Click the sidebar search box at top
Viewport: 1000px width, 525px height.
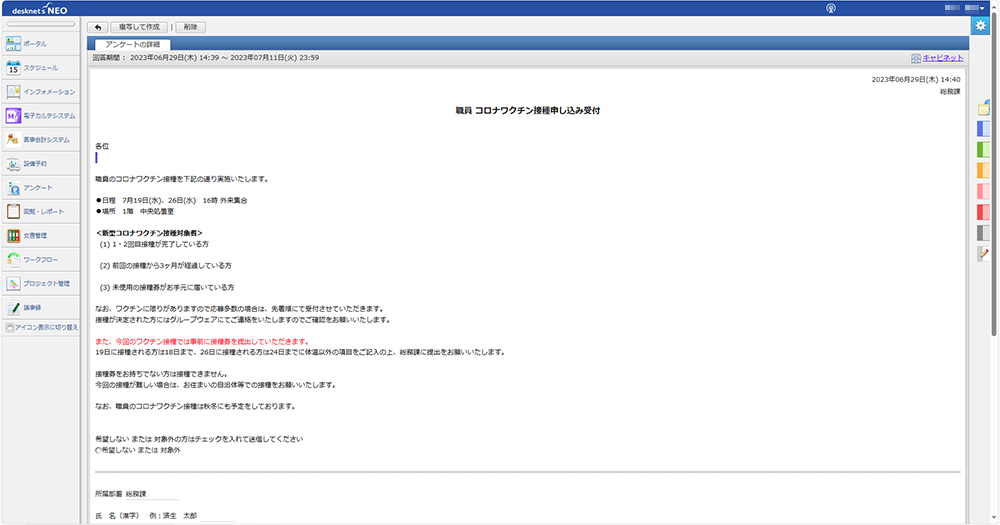[x=41, y=24]
